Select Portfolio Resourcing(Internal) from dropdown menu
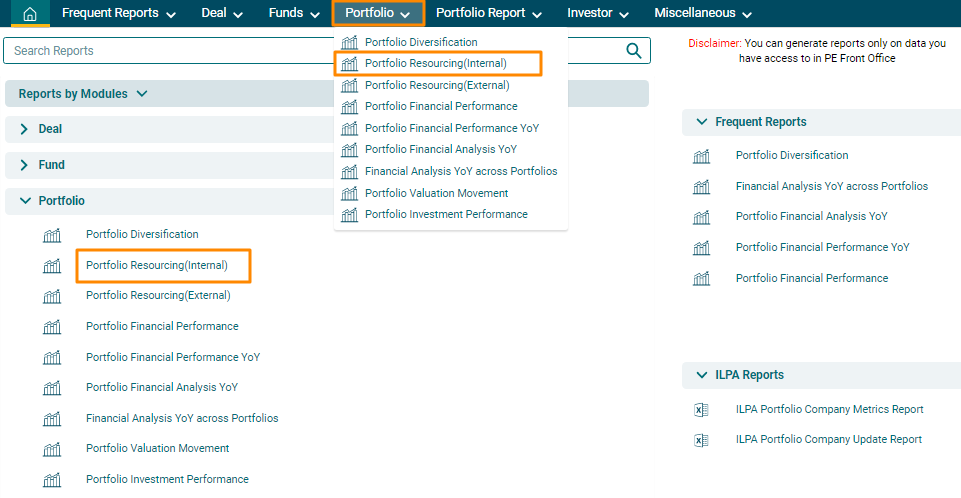The image size is (961, 498). [435, 64]
